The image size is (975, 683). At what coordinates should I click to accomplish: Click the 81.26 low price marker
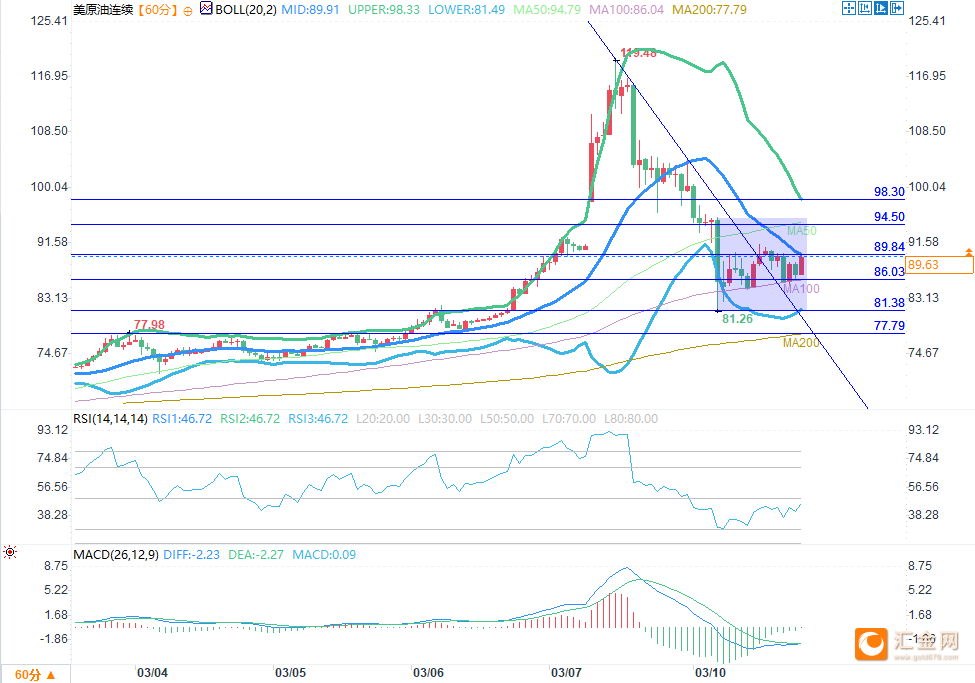737,318
